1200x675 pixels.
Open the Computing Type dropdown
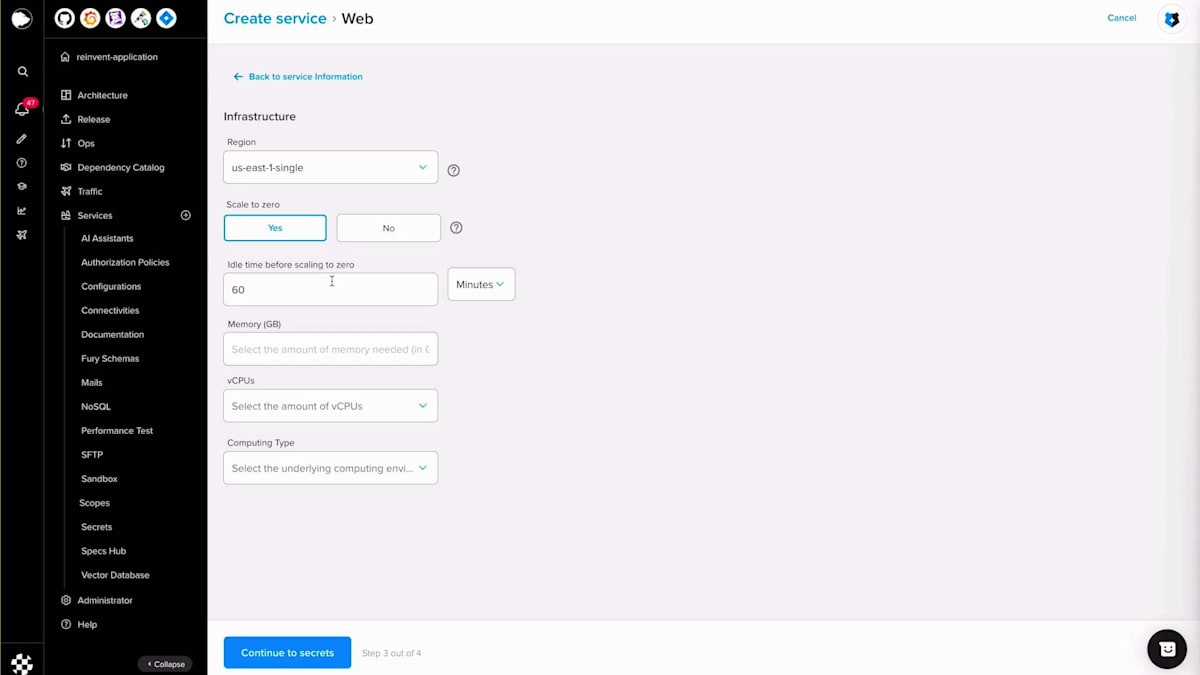click(x=330, y=468)
